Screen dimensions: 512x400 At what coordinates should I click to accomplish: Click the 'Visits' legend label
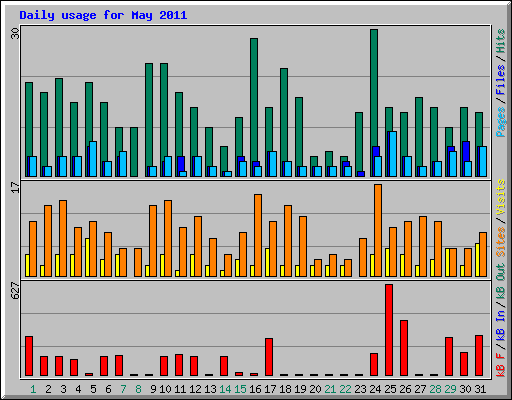click(501, 198)
